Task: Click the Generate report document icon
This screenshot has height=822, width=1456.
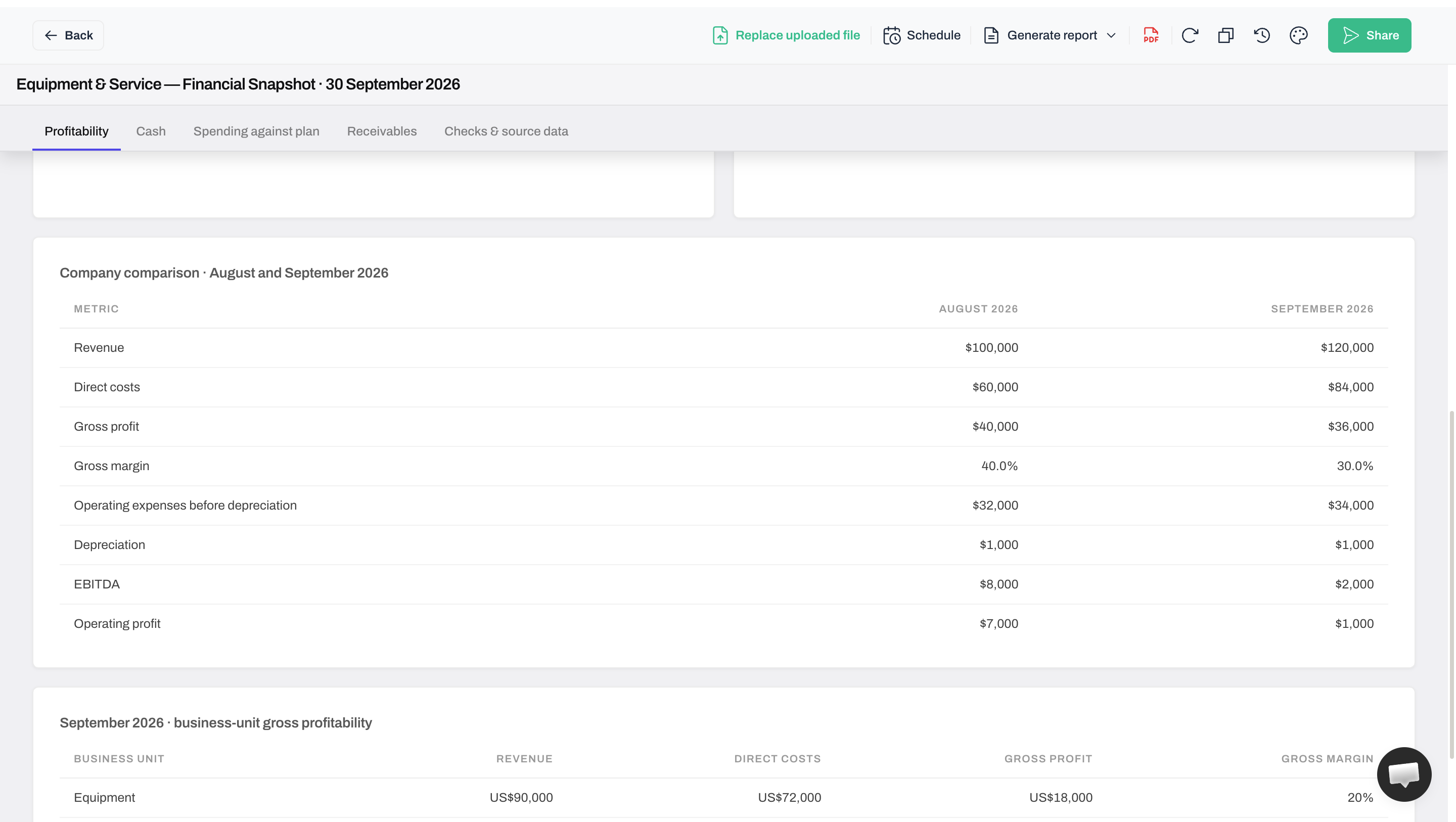Action: pyautogui.click(x=991, y=35)
